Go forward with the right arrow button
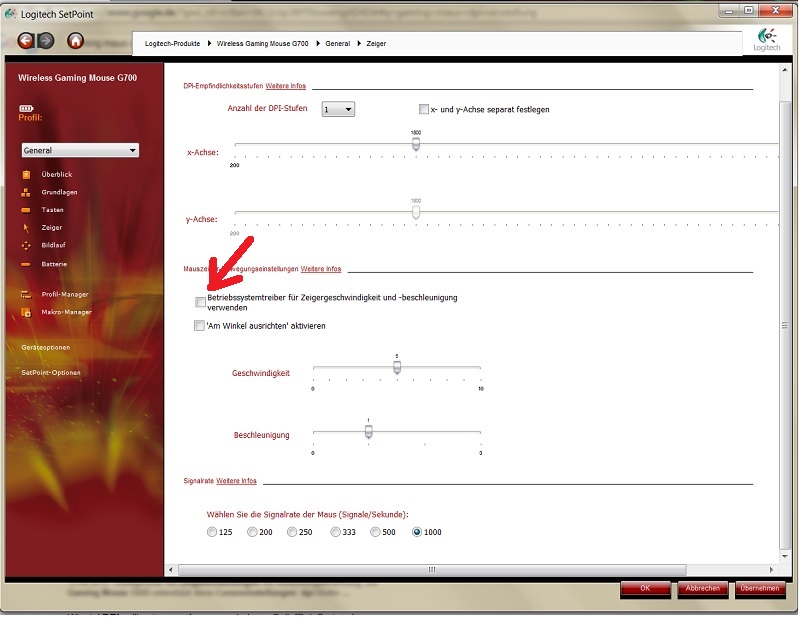Viewport: 800px width, 617px height. pyautogui.click(x=46, y=40)
